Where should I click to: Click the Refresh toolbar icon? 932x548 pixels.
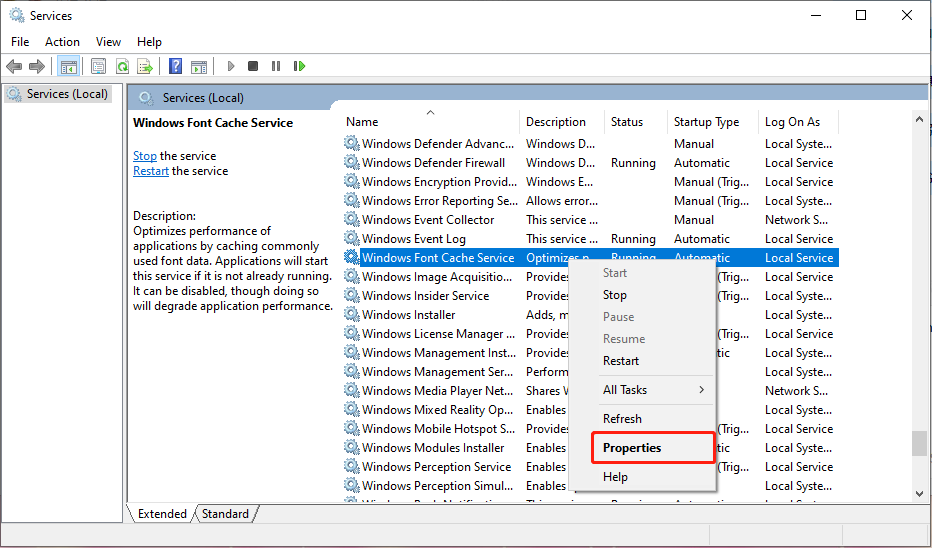[122, 66]
